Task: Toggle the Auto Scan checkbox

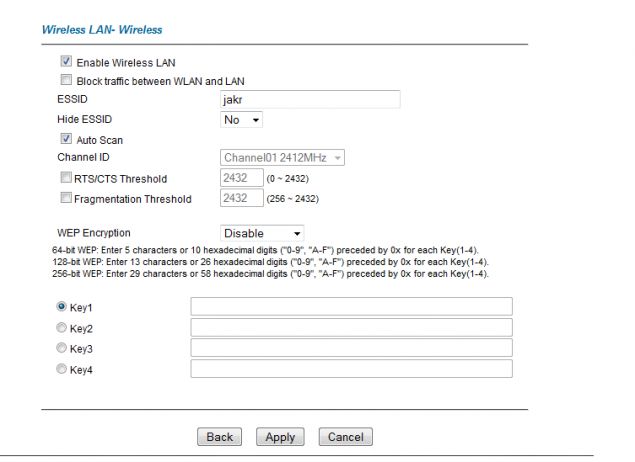Action: [66, 139]
